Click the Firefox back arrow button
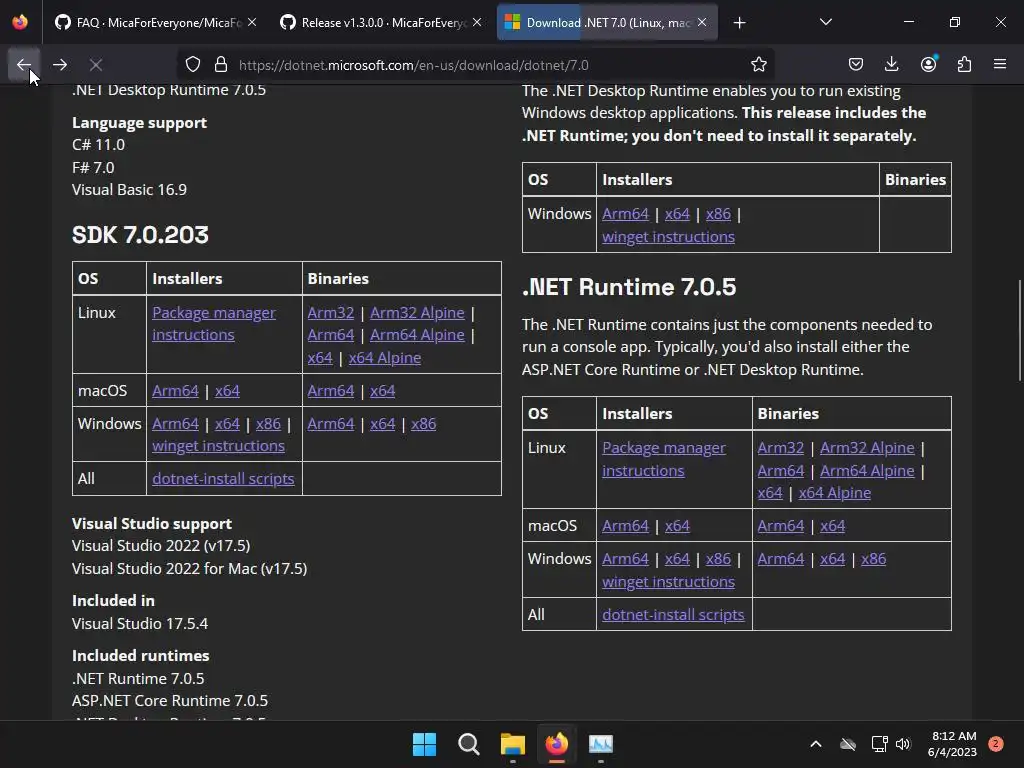Viewport: 1024px width, 768px height. coord(24,65)
